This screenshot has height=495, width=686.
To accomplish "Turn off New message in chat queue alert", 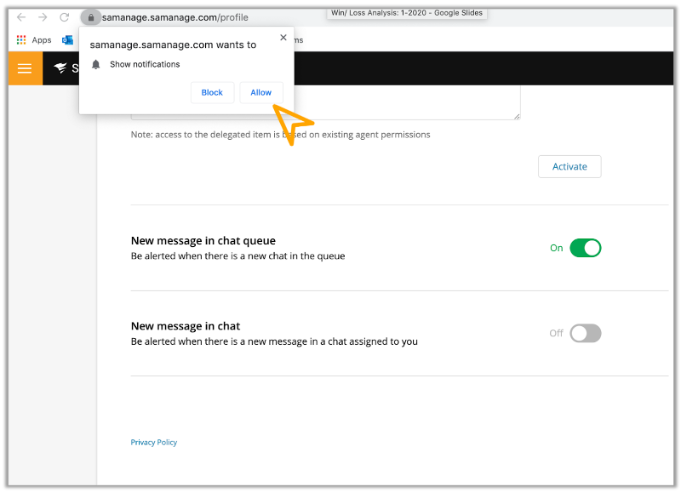I will (x=585, y=248).
